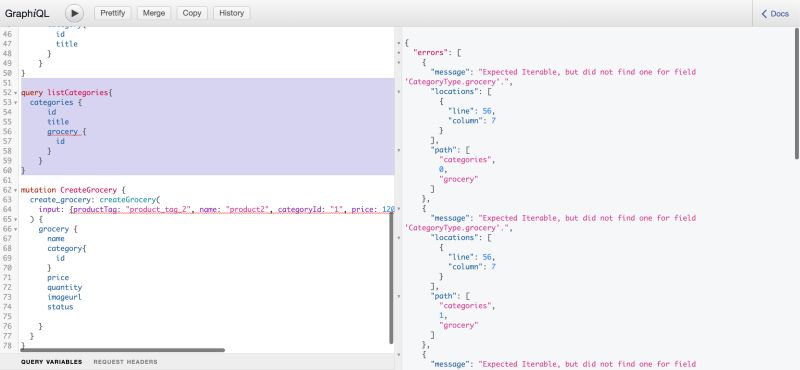Run the query with the Execute play button
This screenshot has width=800, height=370.
coord(74,13)
